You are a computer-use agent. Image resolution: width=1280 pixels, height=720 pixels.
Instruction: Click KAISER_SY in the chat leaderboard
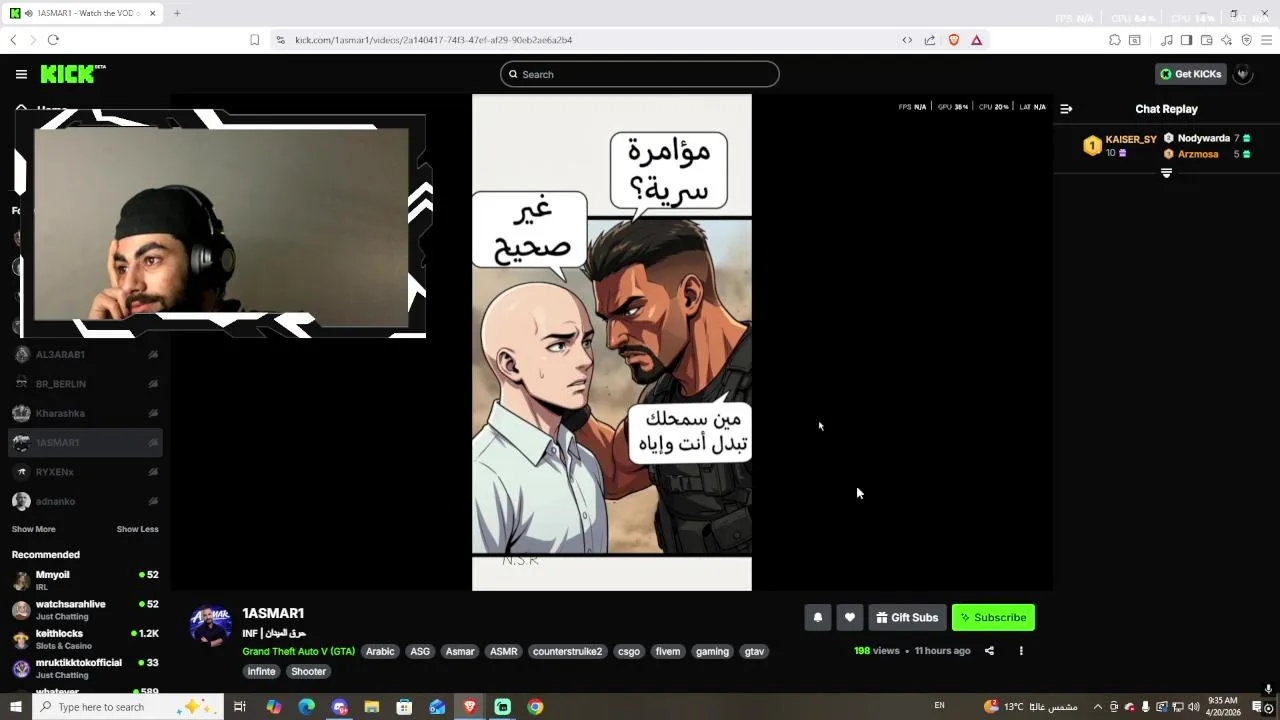coord(1130,140)
